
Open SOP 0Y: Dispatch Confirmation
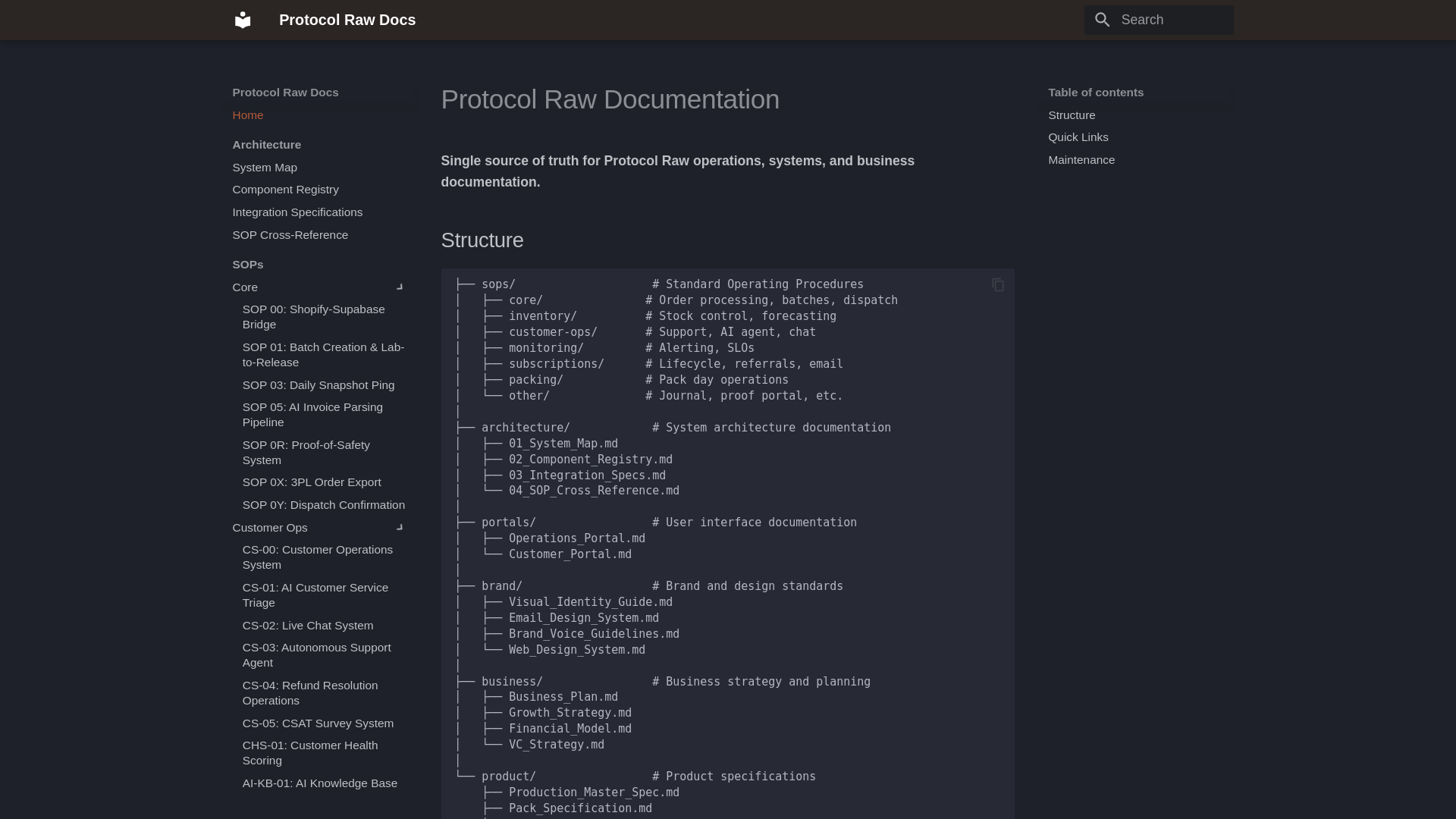point(324,505)
